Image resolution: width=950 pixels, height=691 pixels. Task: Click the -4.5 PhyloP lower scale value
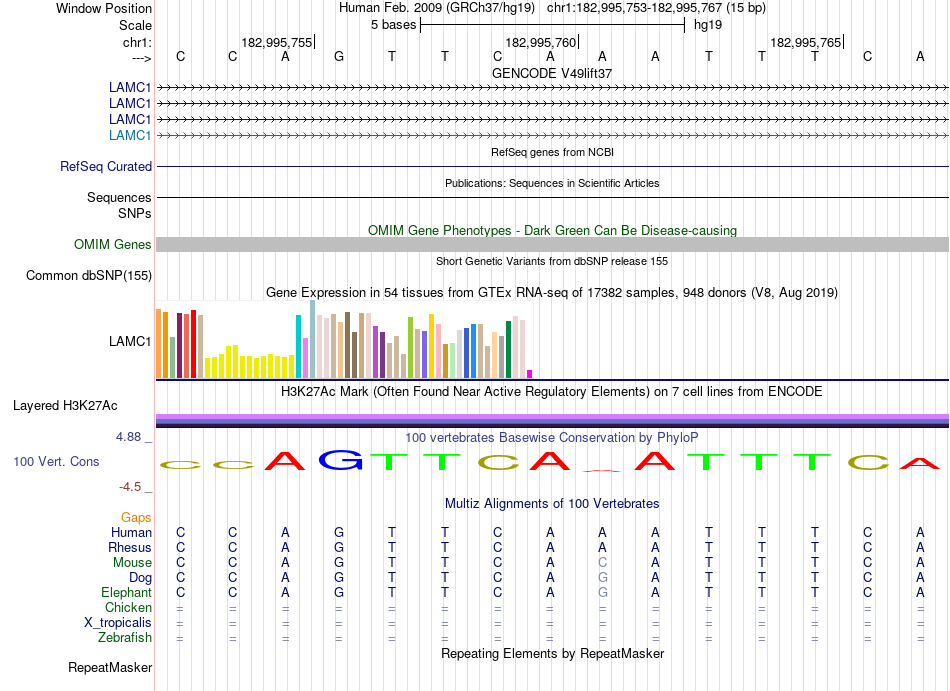(130, 487)
